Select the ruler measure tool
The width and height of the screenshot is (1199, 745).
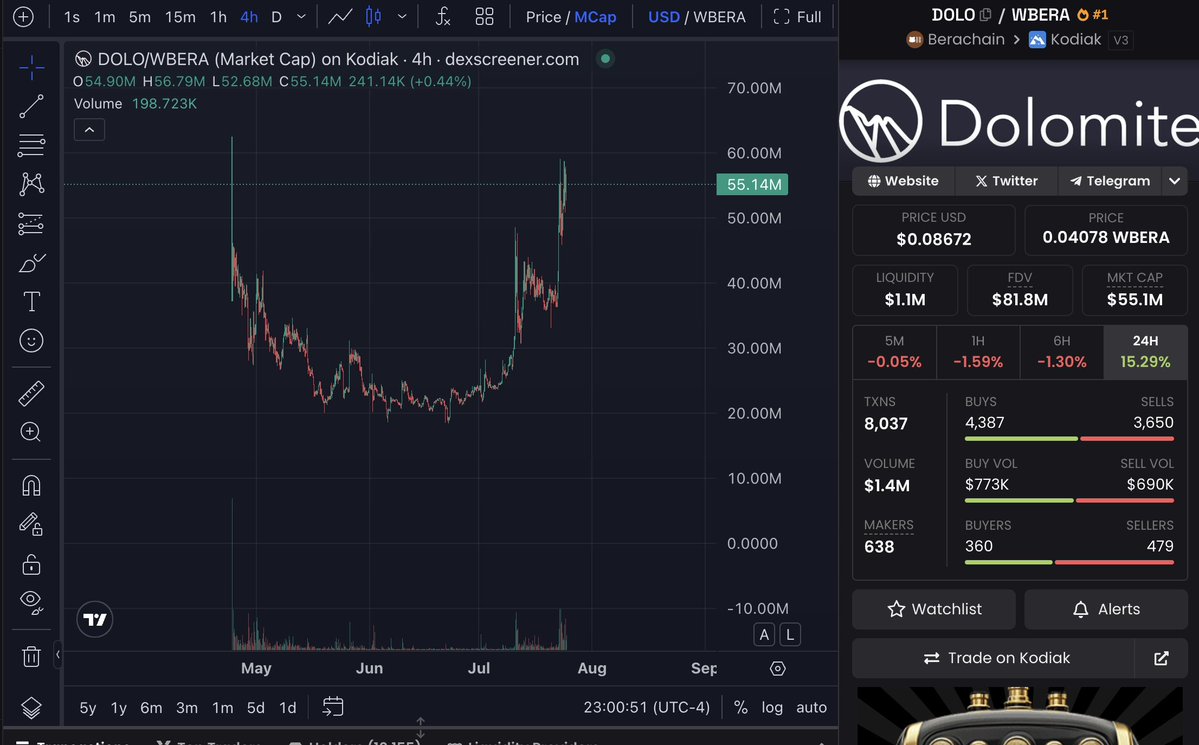[x=31, y=393]
